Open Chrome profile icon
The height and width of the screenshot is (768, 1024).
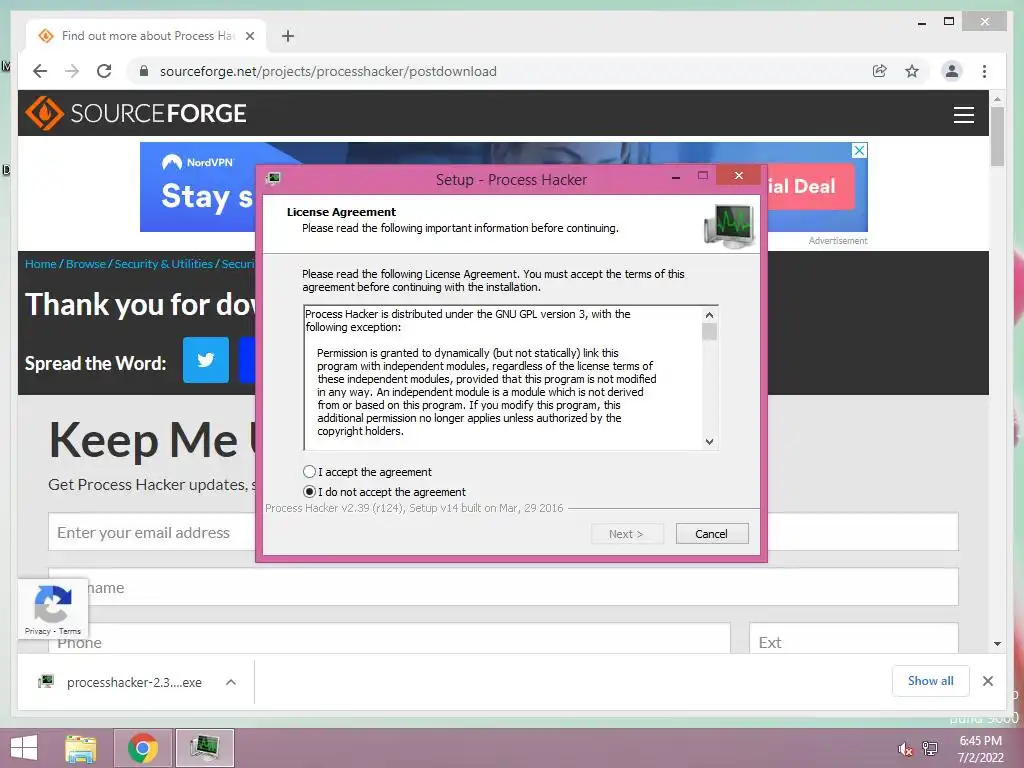tap(952, 71)
